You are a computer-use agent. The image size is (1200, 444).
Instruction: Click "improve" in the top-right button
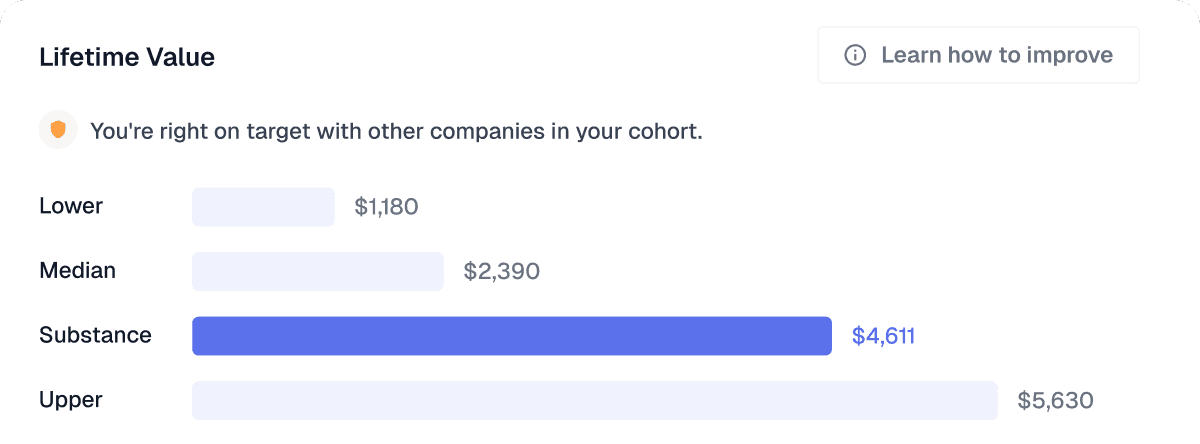tap(1073, 55)
